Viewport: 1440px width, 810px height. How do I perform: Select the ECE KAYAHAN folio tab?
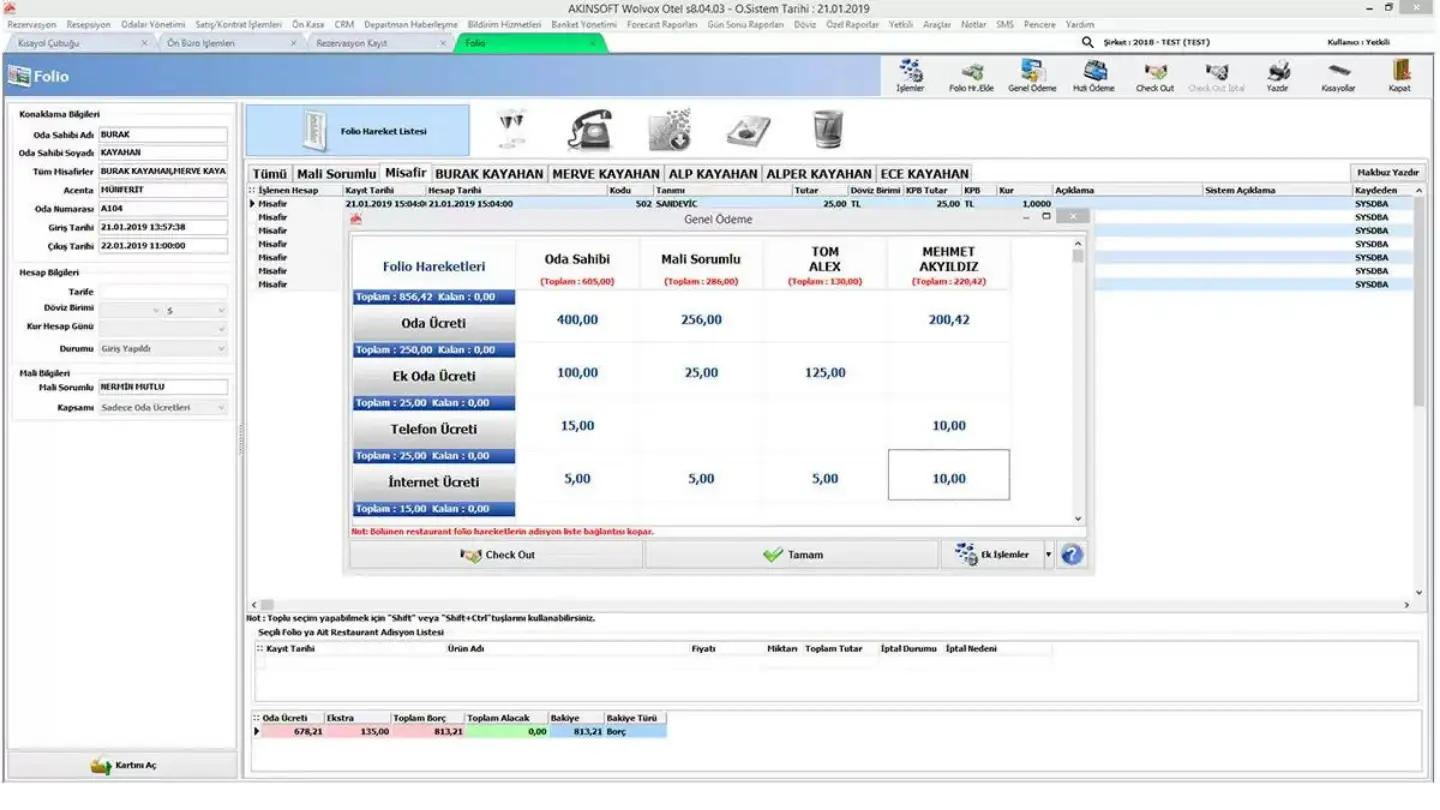[x=925, y=173]
